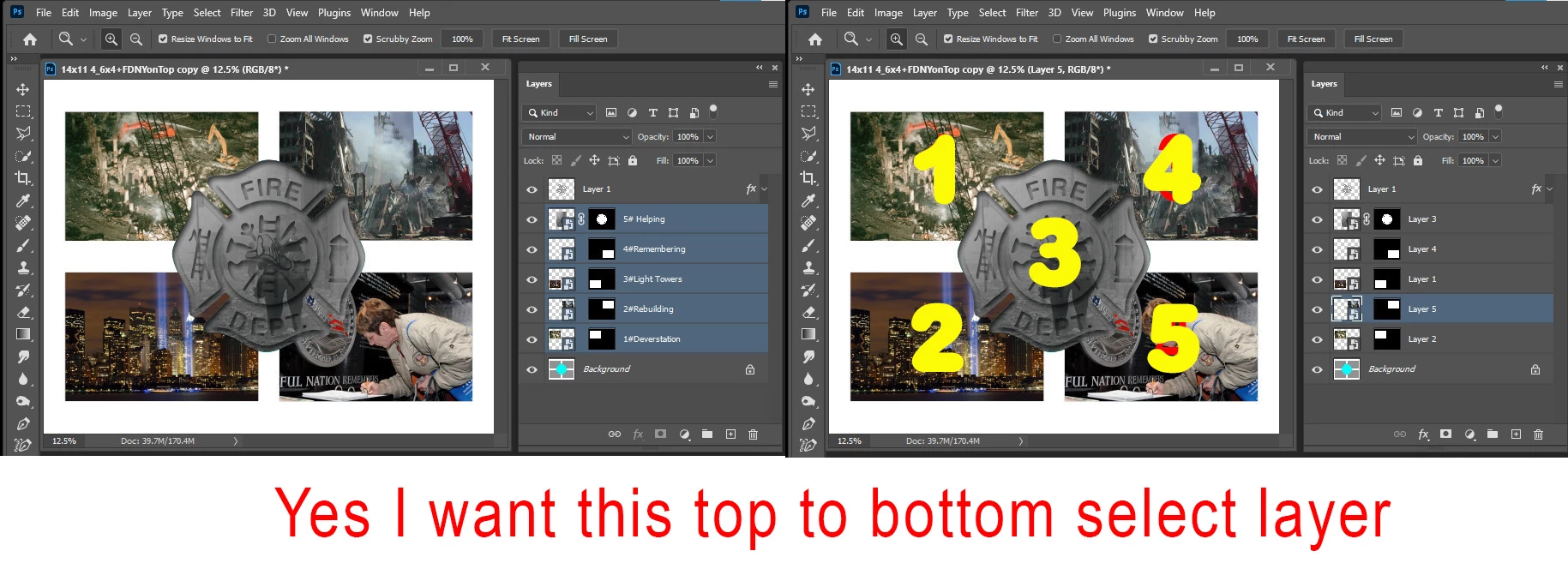Add layer mask in right Layers panel
The width and height of the screenshot is (1568, 581).
click(1446, 434)
